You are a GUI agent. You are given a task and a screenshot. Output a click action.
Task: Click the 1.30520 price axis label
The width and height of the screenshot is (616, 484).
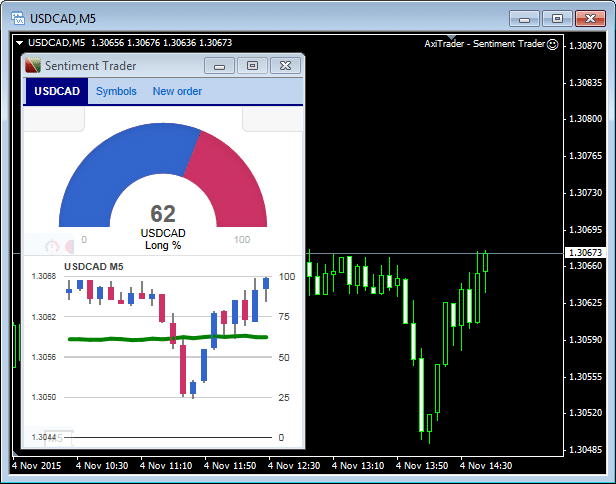click(585, 413)
